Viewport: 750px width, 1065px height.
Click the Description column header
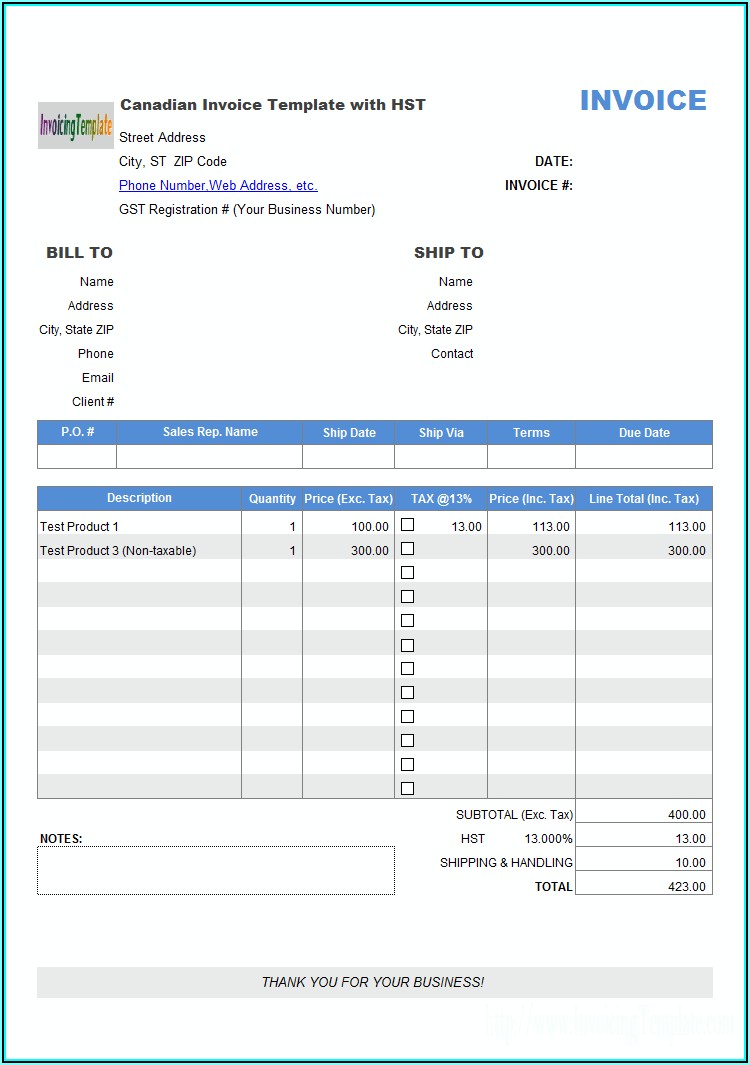(x=139, y=498)
